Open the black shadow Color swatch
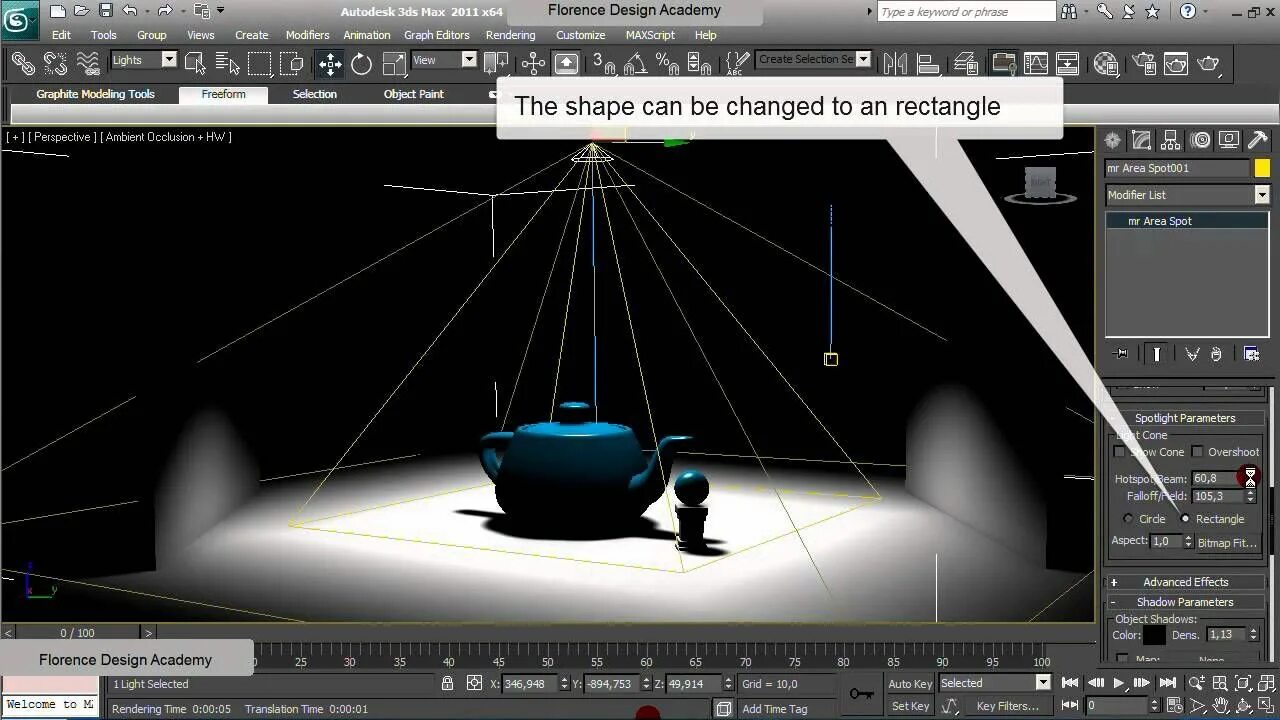Image resolution: width=1280 pixels, height=720 pixels. 1154,635
